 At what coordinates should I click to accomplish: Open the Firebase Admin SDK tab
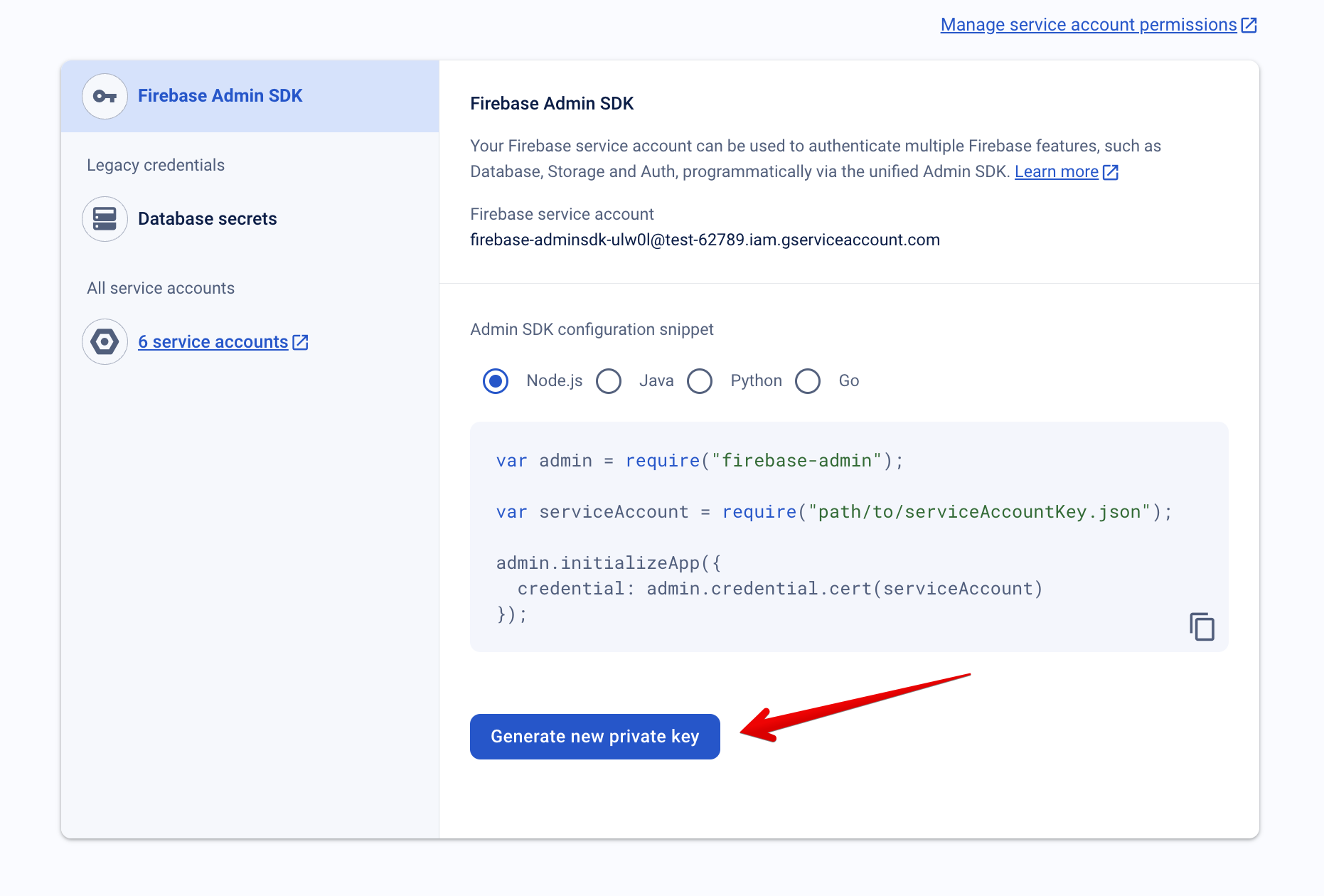tap(220, 95)
